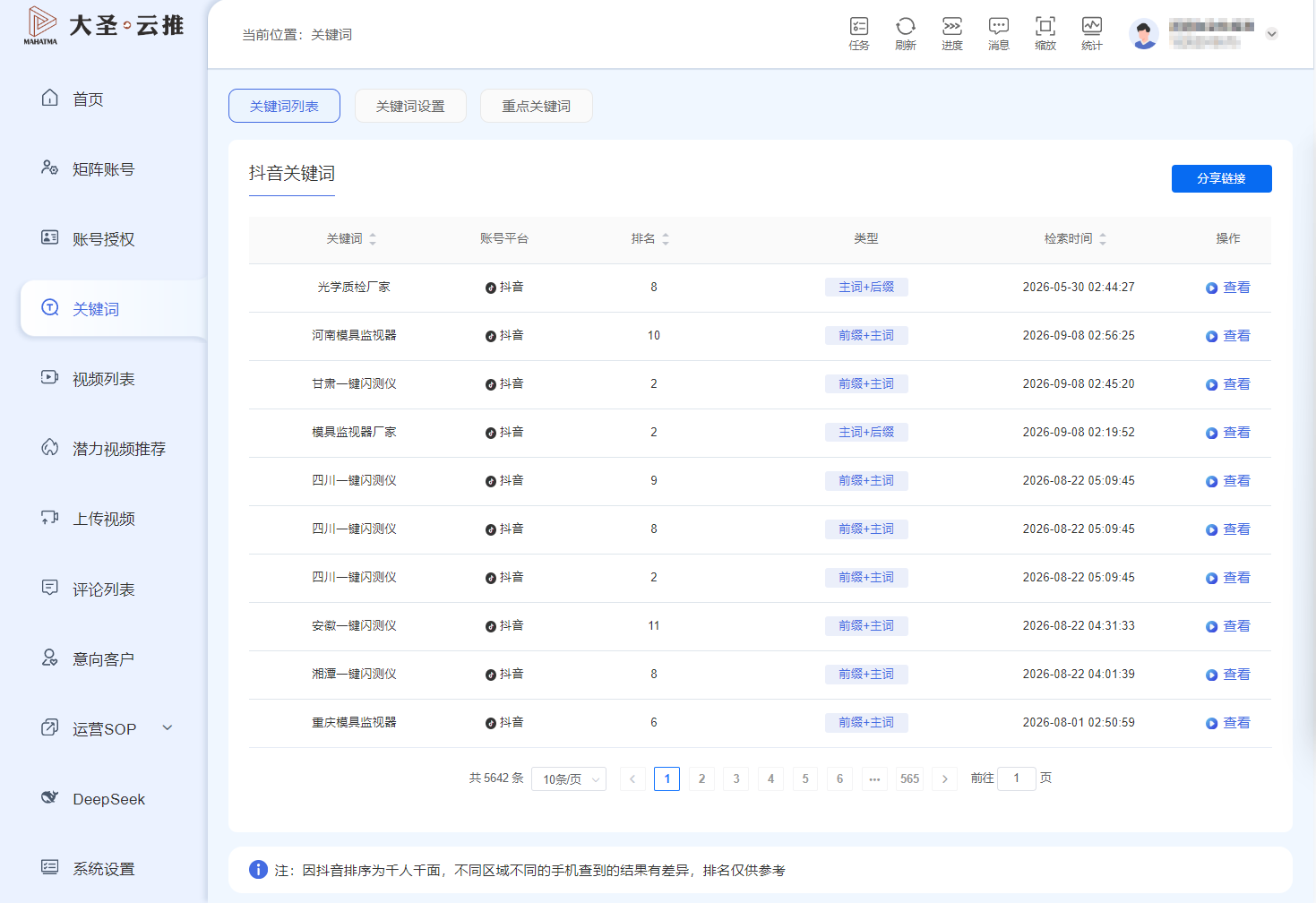The image size is (1316, 903).
Task: Expand the 运营SOP submenu chevron
Action: [x=168, y=727]
